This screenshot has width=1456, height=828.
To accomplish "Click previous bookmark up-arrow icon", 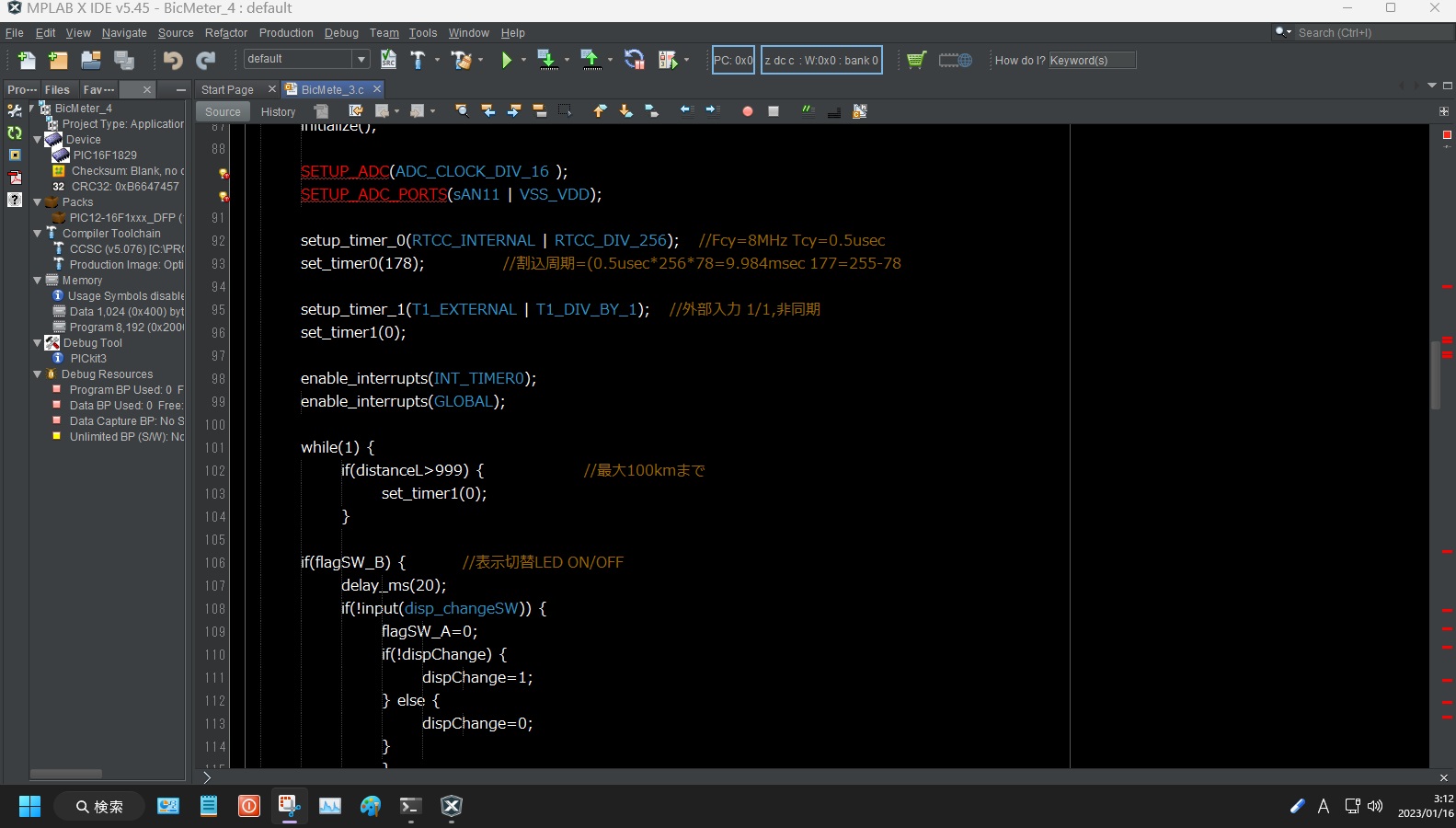I will [600, 111].
